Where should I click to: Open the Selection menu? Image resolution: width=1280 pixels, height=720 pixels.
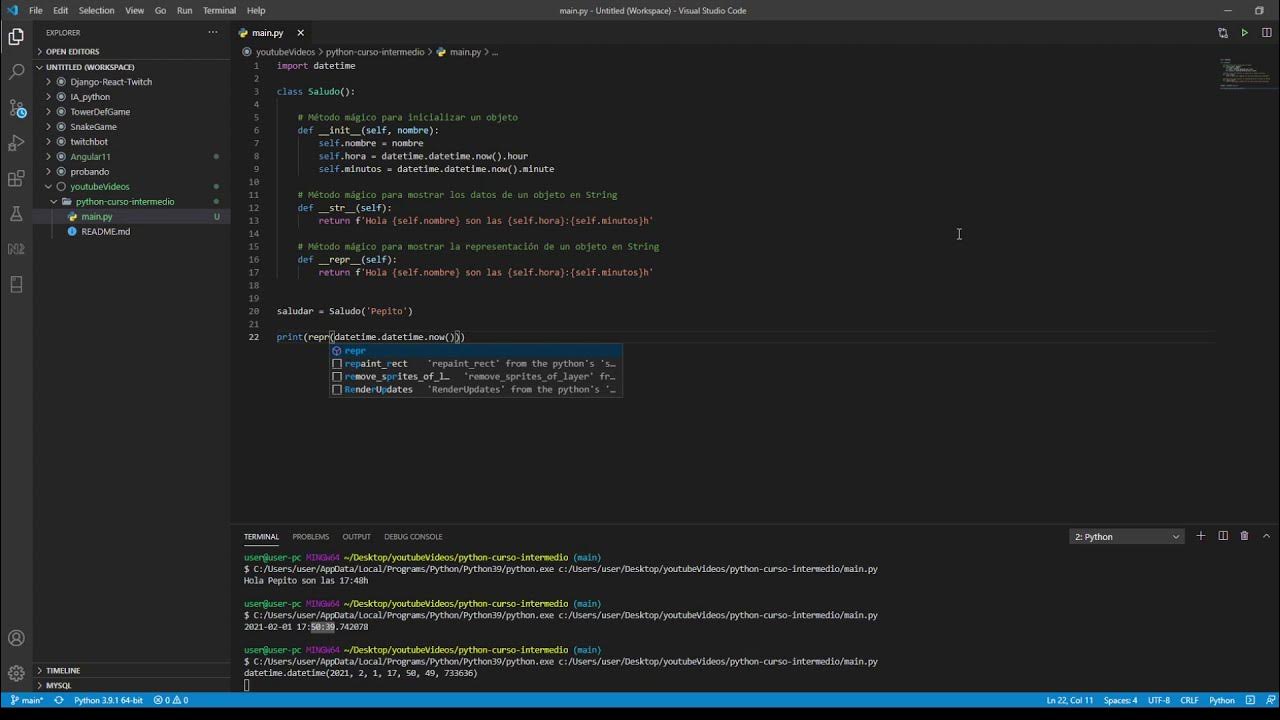[97, 10]
